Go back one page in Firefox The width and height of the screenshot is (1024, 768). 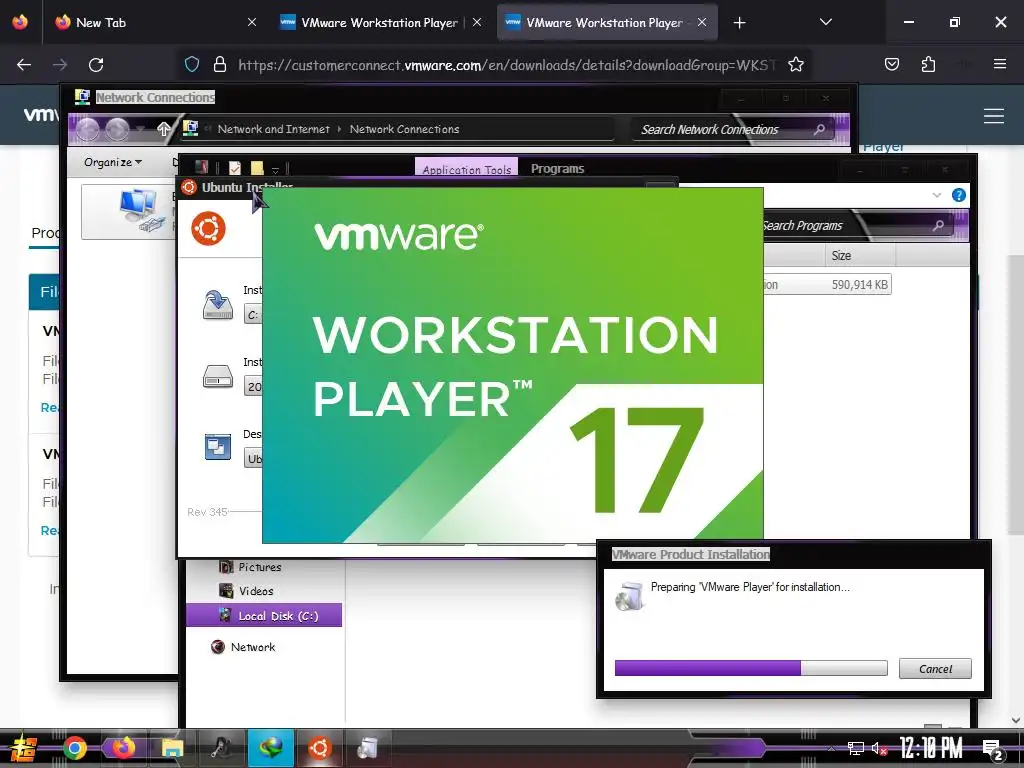24,65
